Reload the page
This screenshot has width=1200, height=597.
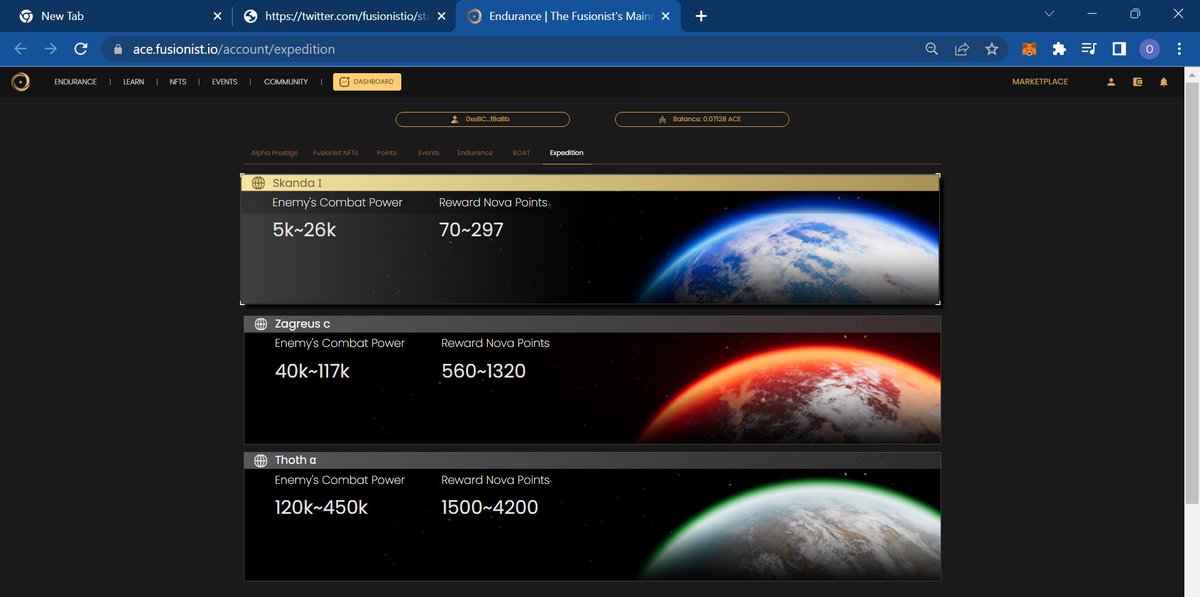coord(81,48)
